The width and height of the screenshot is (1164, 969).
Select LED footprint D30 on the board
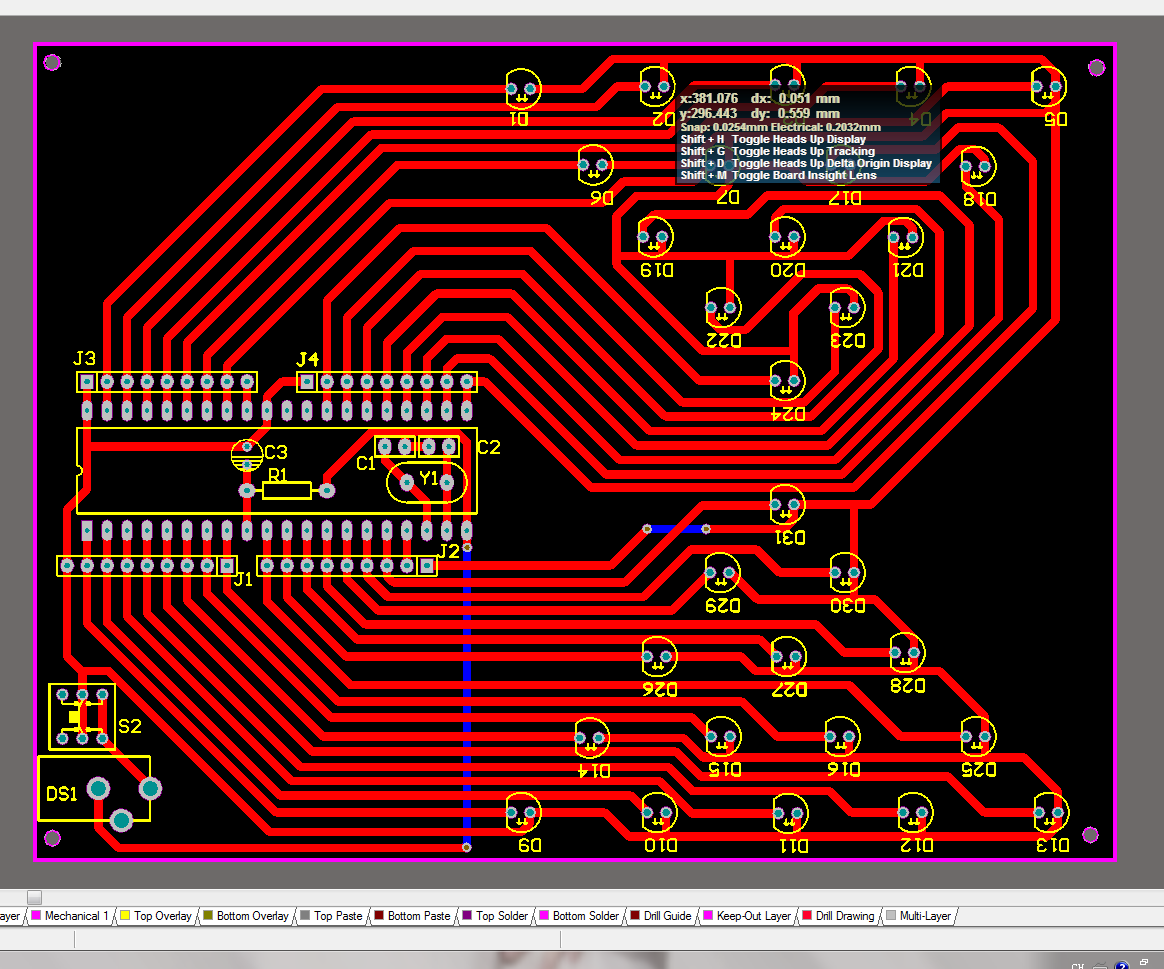847,573
